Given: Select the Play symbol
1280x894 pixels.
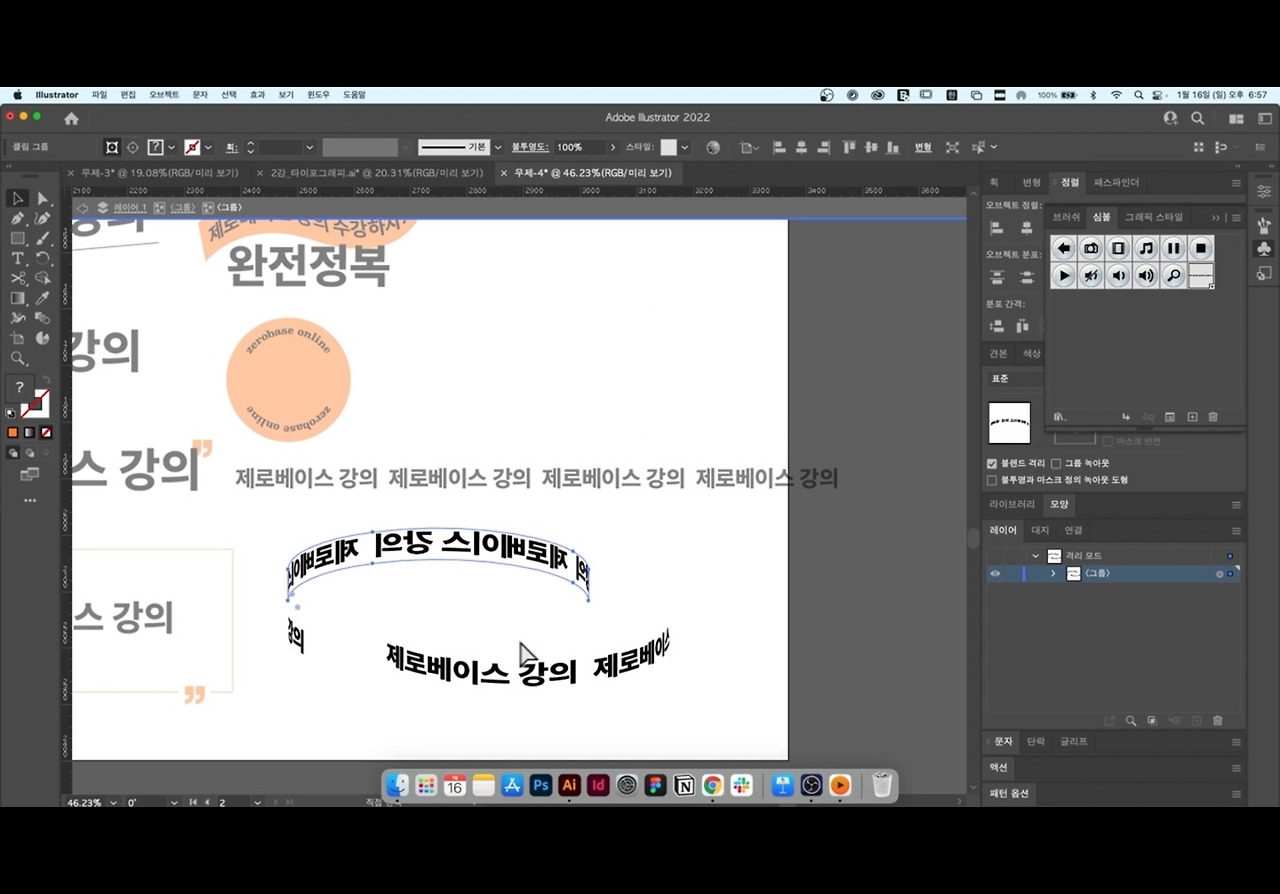Looking at the screenshot, I should 1064,276.
